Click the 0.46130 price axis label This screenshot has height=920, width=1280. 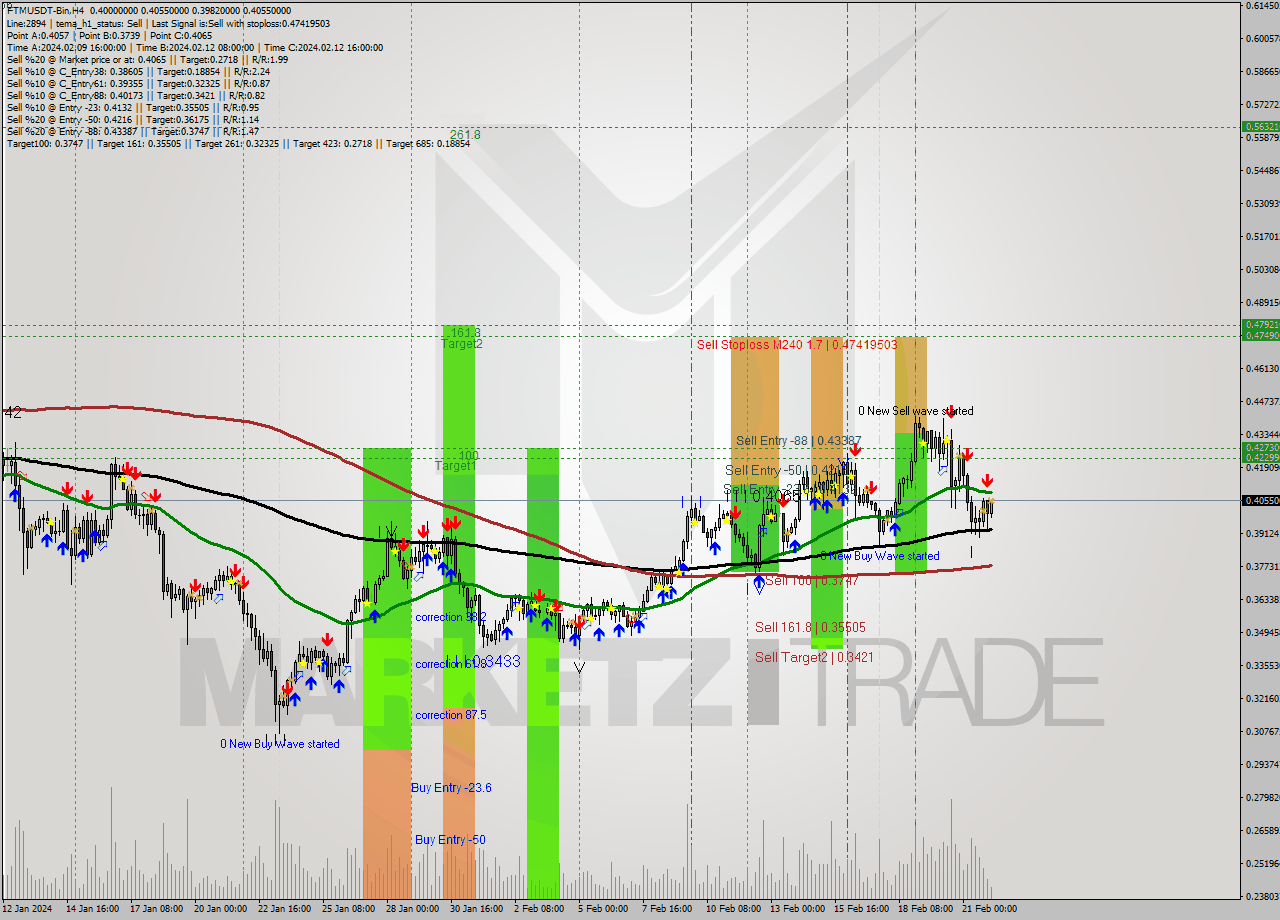coord(1262,369)
